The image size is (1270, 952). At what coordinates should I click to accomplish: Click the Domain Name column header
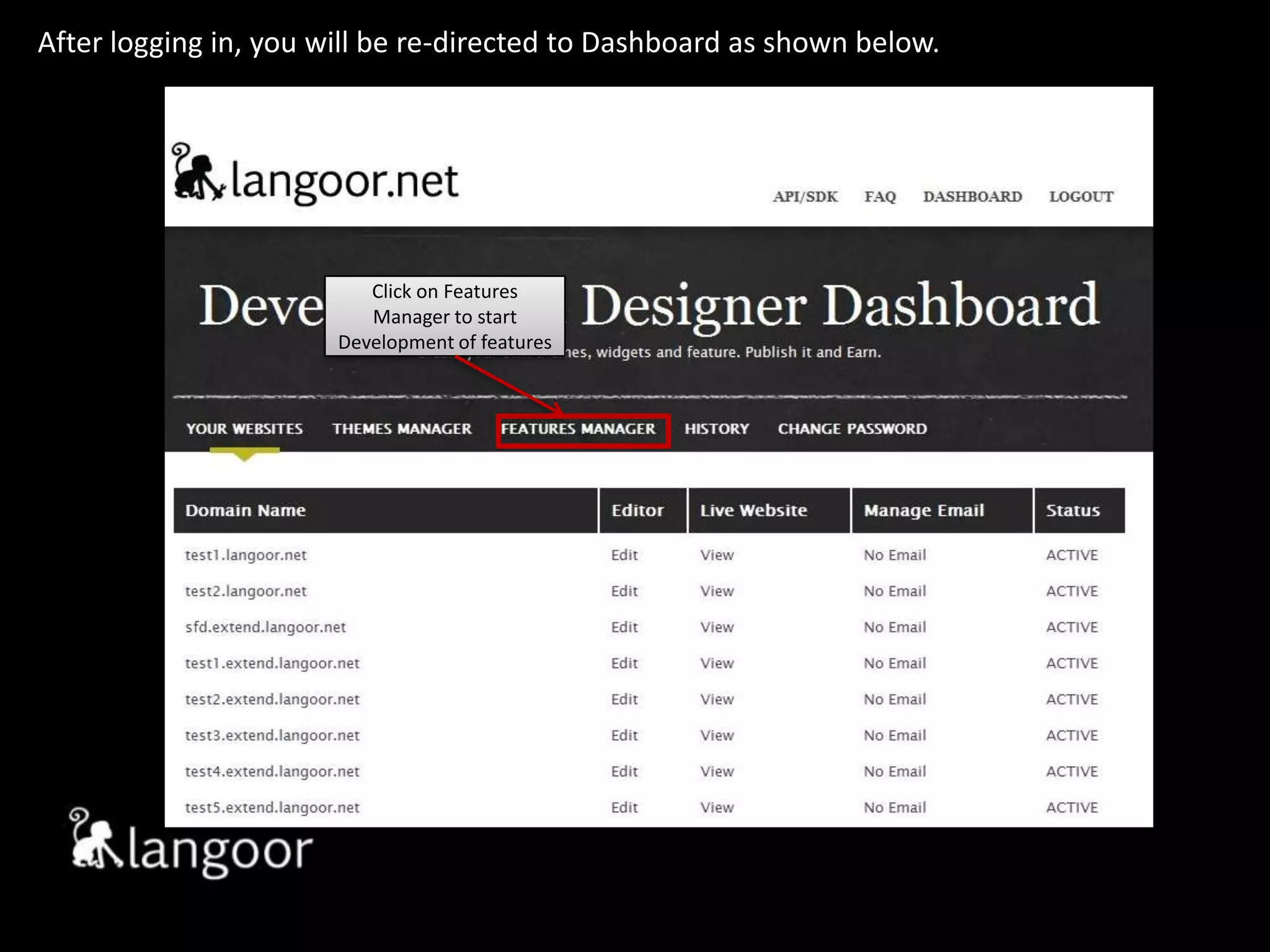[x=385, y=510]
